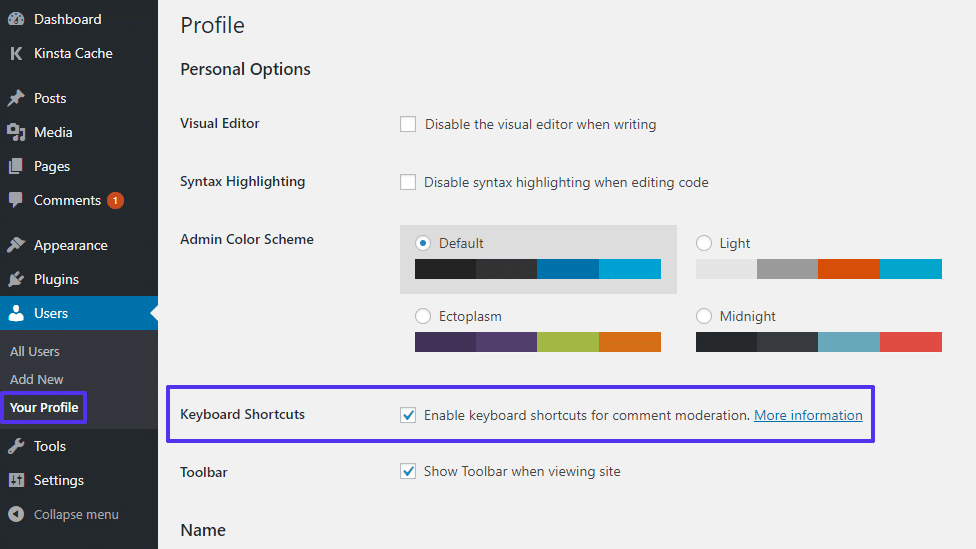Uncheck Show Toolbar when viewing site
The image size is (976, 549).
point(408,471)
